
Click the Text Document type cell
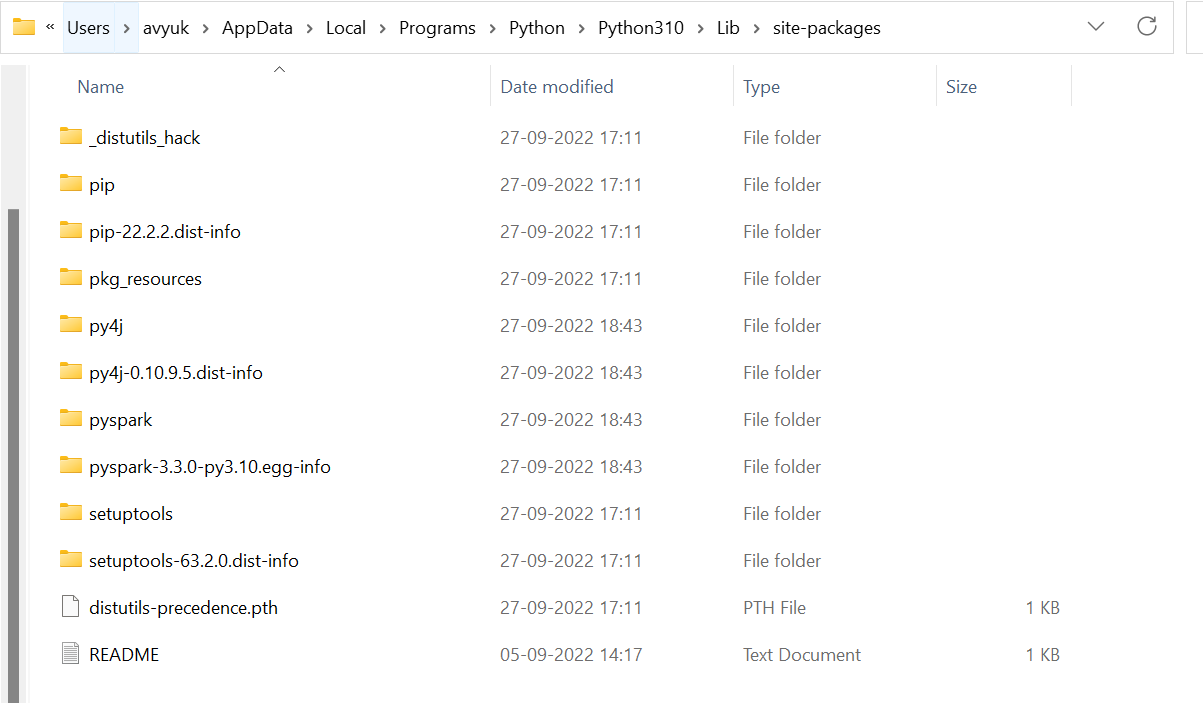801,654
